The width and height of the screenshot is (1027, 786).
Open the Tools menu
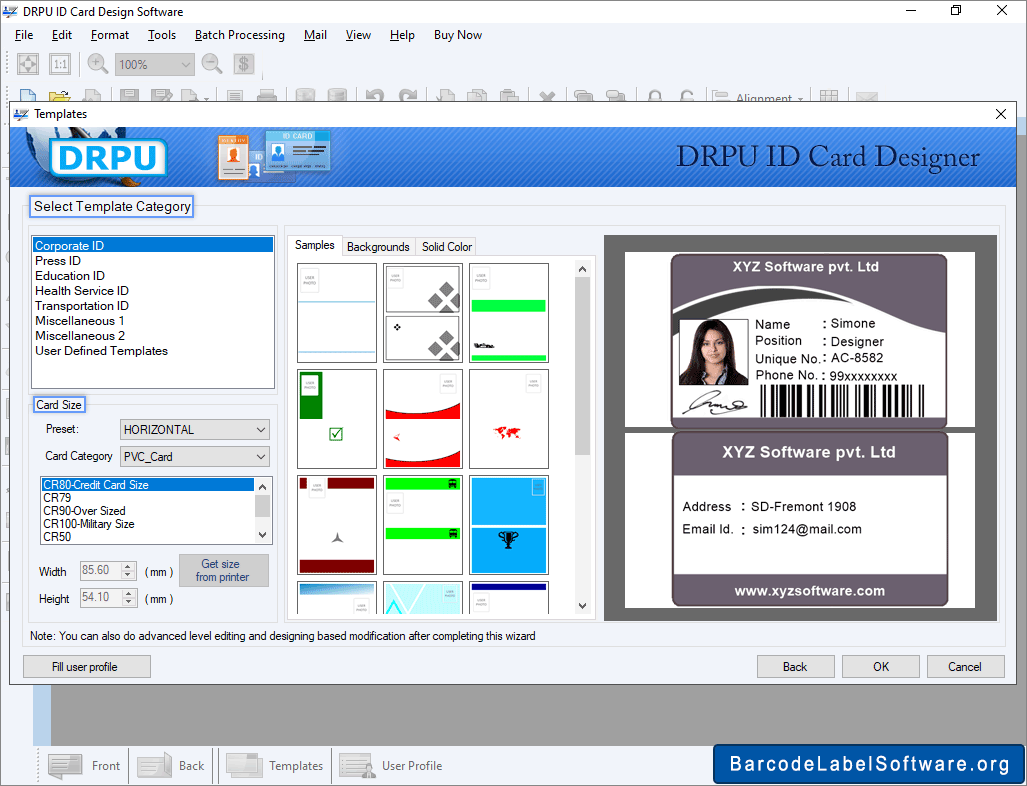pos(162,35)
